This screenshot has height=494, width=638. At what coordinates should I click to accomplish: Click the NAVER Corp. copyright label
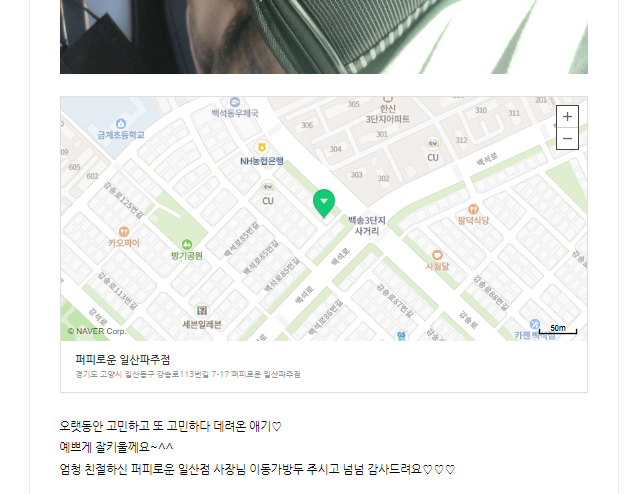pyautogui.click(x=97, y=331)
